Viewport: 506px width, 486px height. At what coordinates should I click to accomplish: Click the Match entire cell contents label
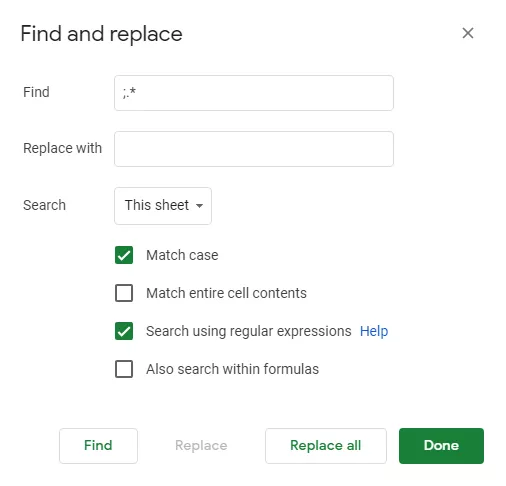click(226, 293)
